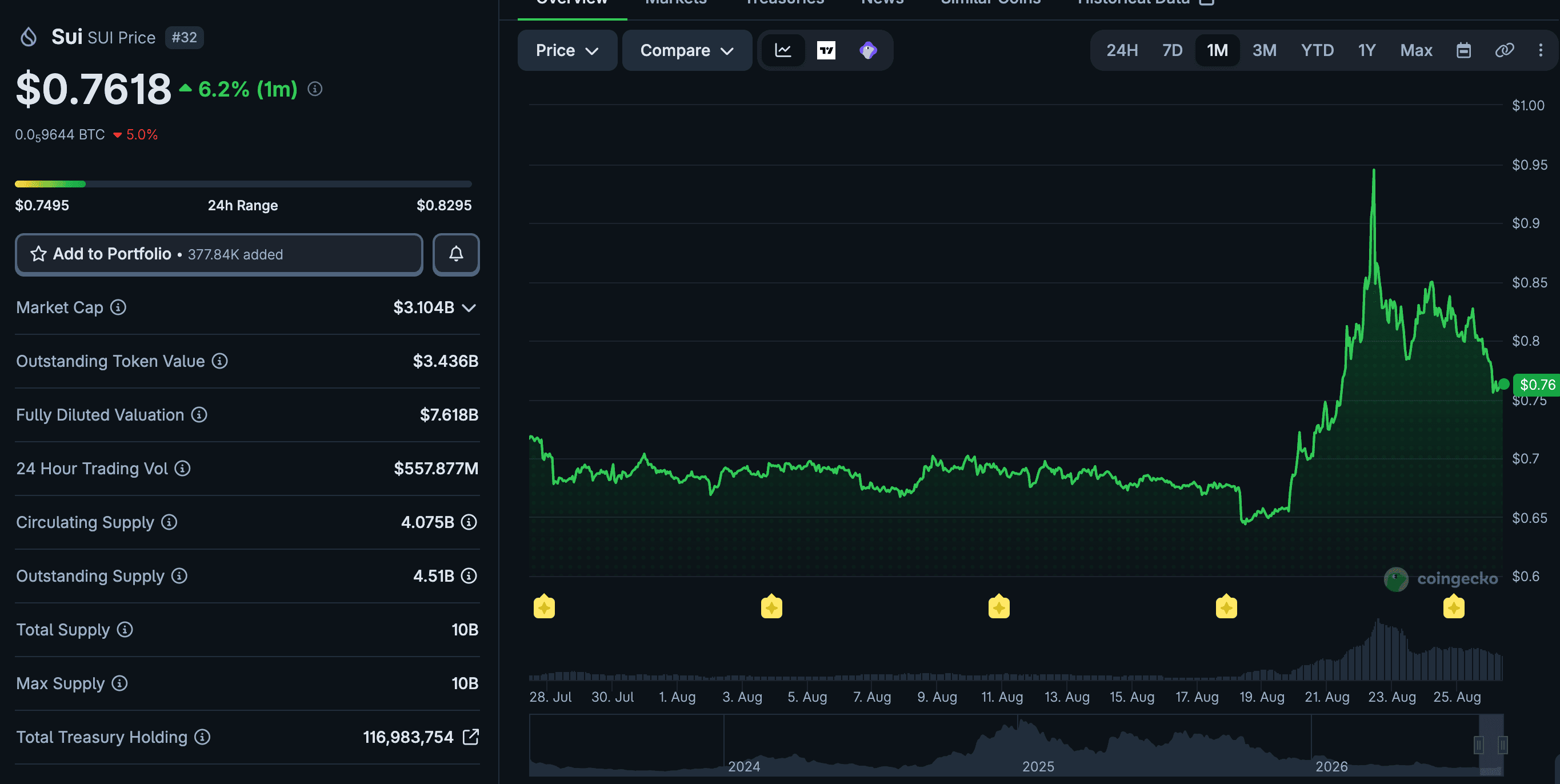Screen dimensions: 1560x784
Task: Click the $7.618B valuation value
Action: [449, 415]
